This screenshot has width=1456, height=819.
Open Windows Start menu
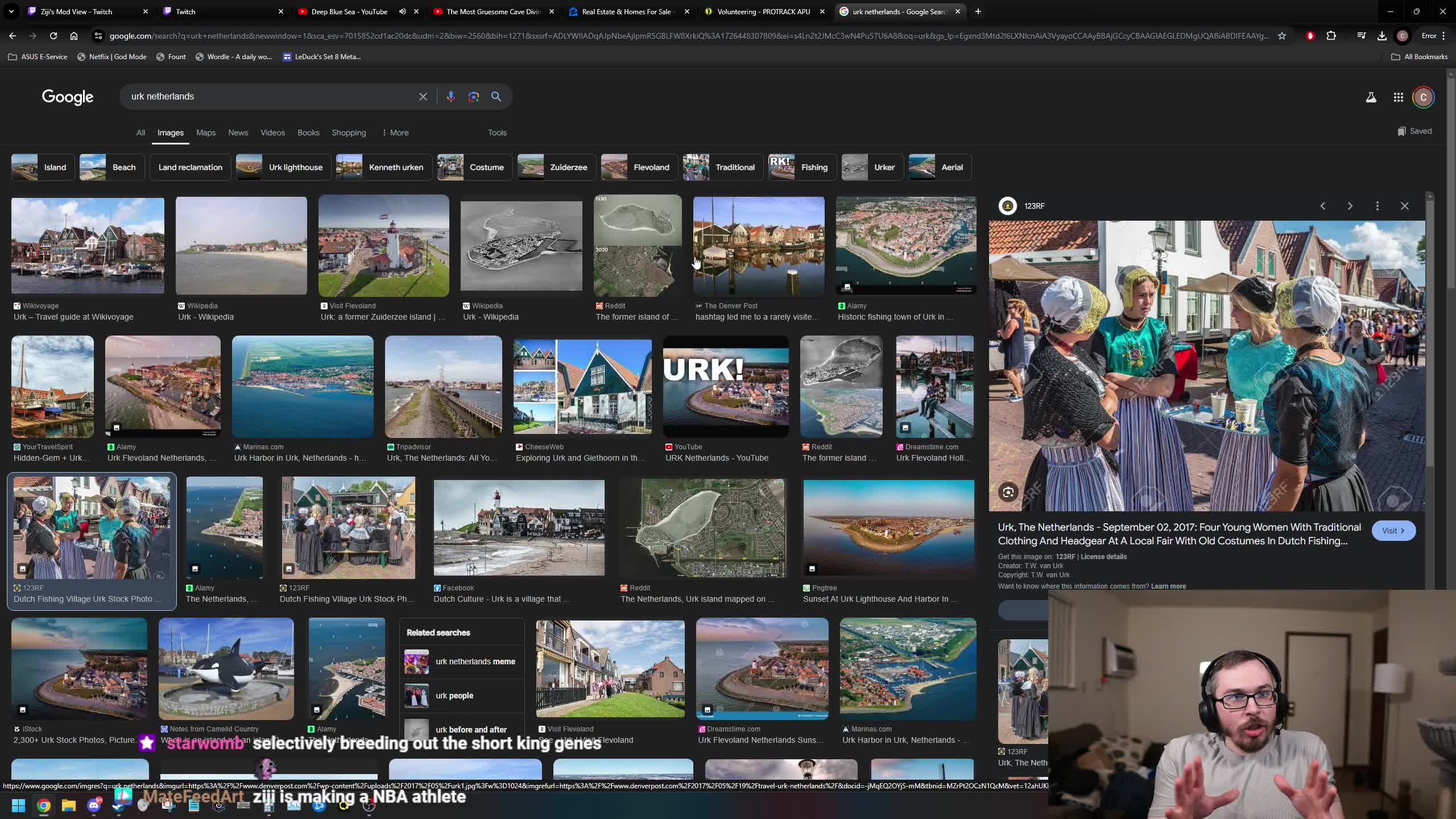tap(18, 805)
